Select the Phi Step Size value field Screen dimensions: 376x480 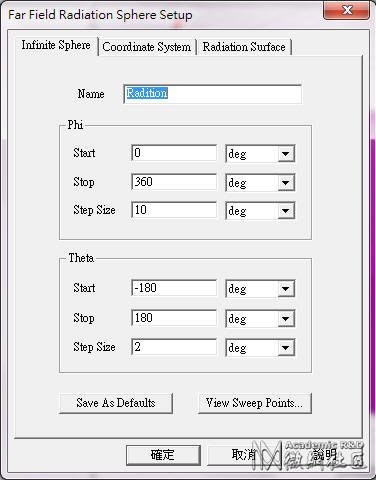[174, 210]
